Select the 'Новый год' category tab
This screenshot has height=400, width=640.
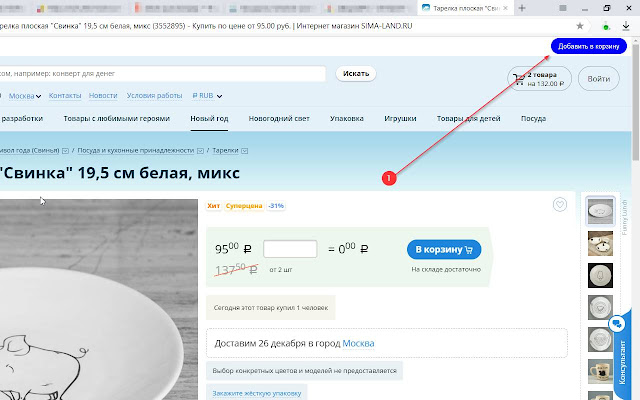(x=209, y=118)
